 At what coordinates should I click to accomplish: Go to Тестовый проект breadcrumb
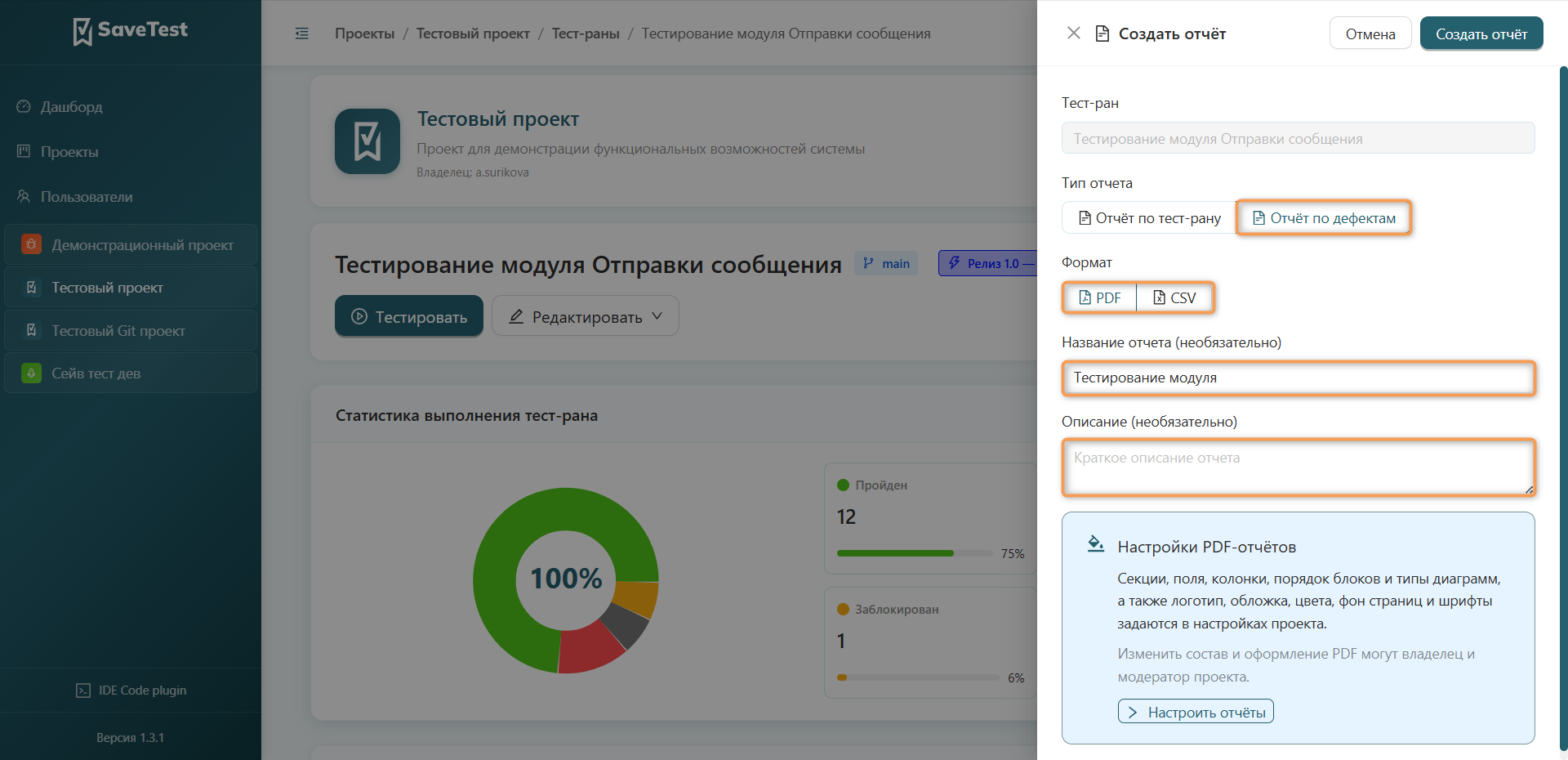[473, 34]
